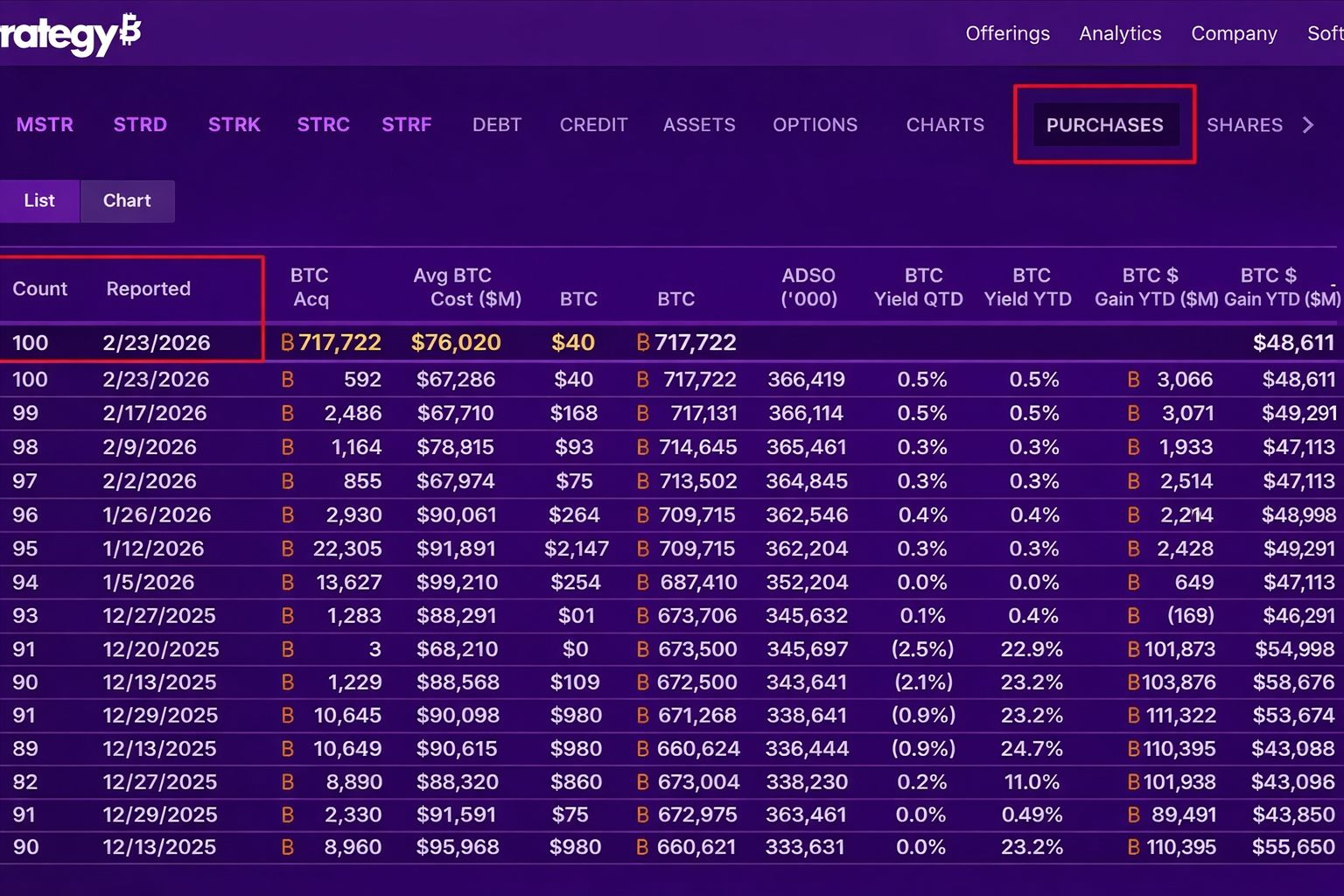Switch to the CHARTS tab

click(x=945, y=124)
